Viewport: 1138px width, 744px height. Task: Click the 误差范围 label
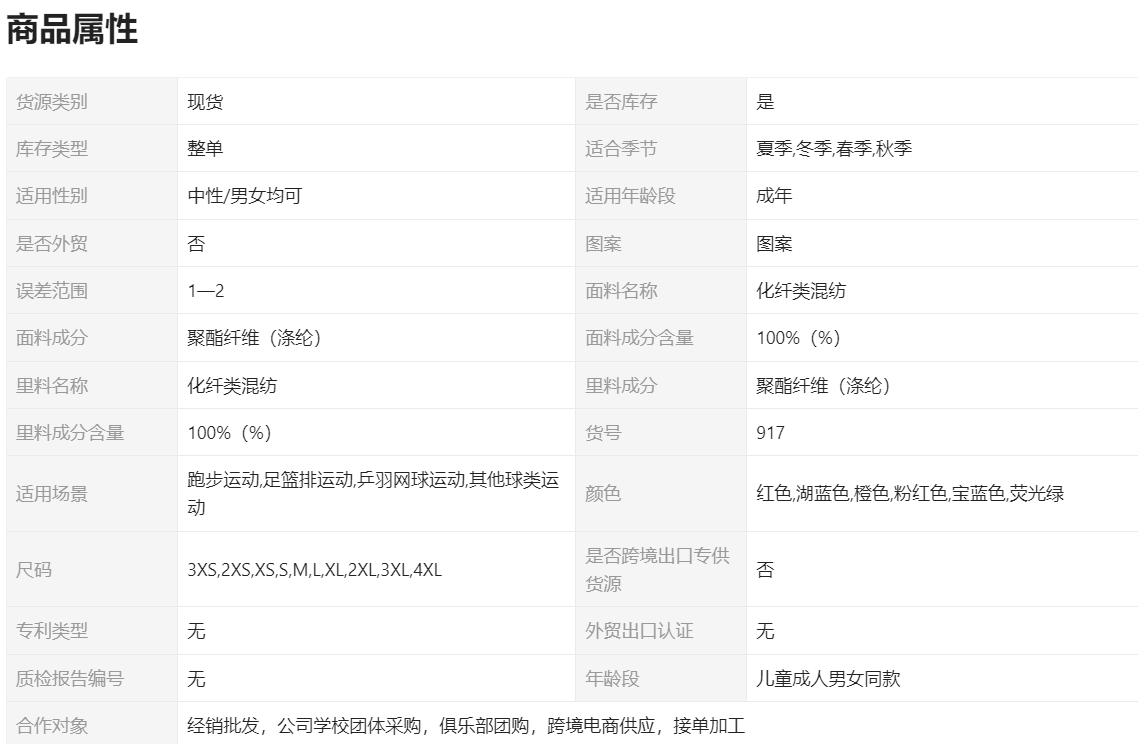(x=52, y=291)
